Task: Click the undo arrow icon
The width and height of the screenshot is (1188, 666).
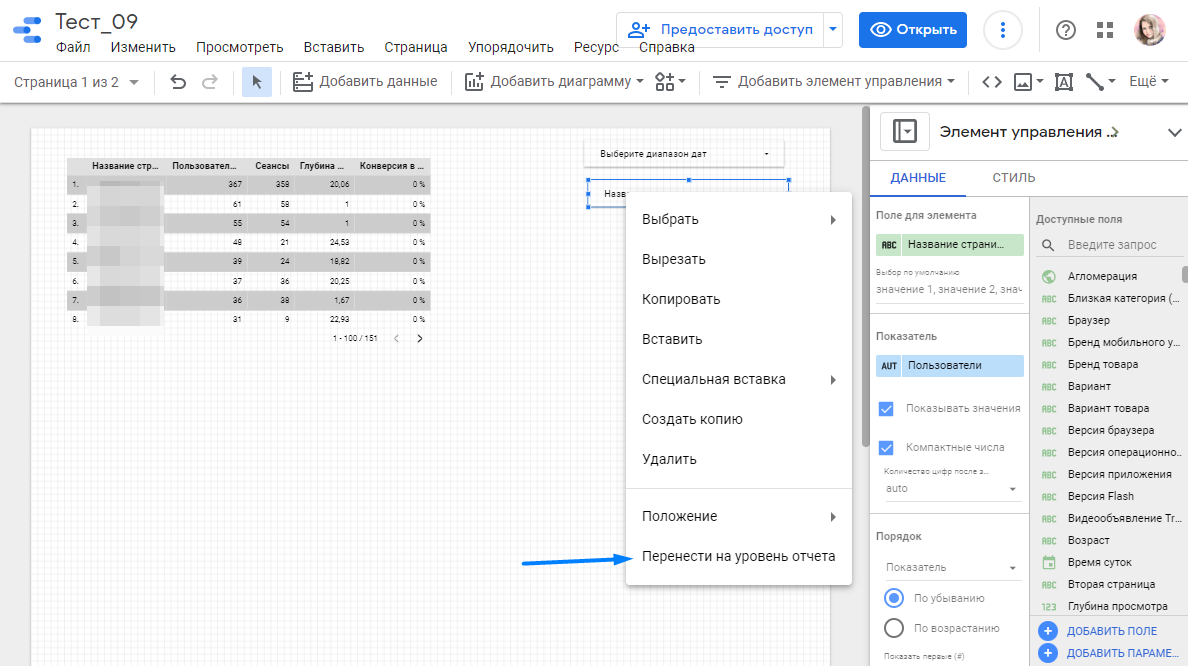Action: (178, 82)
